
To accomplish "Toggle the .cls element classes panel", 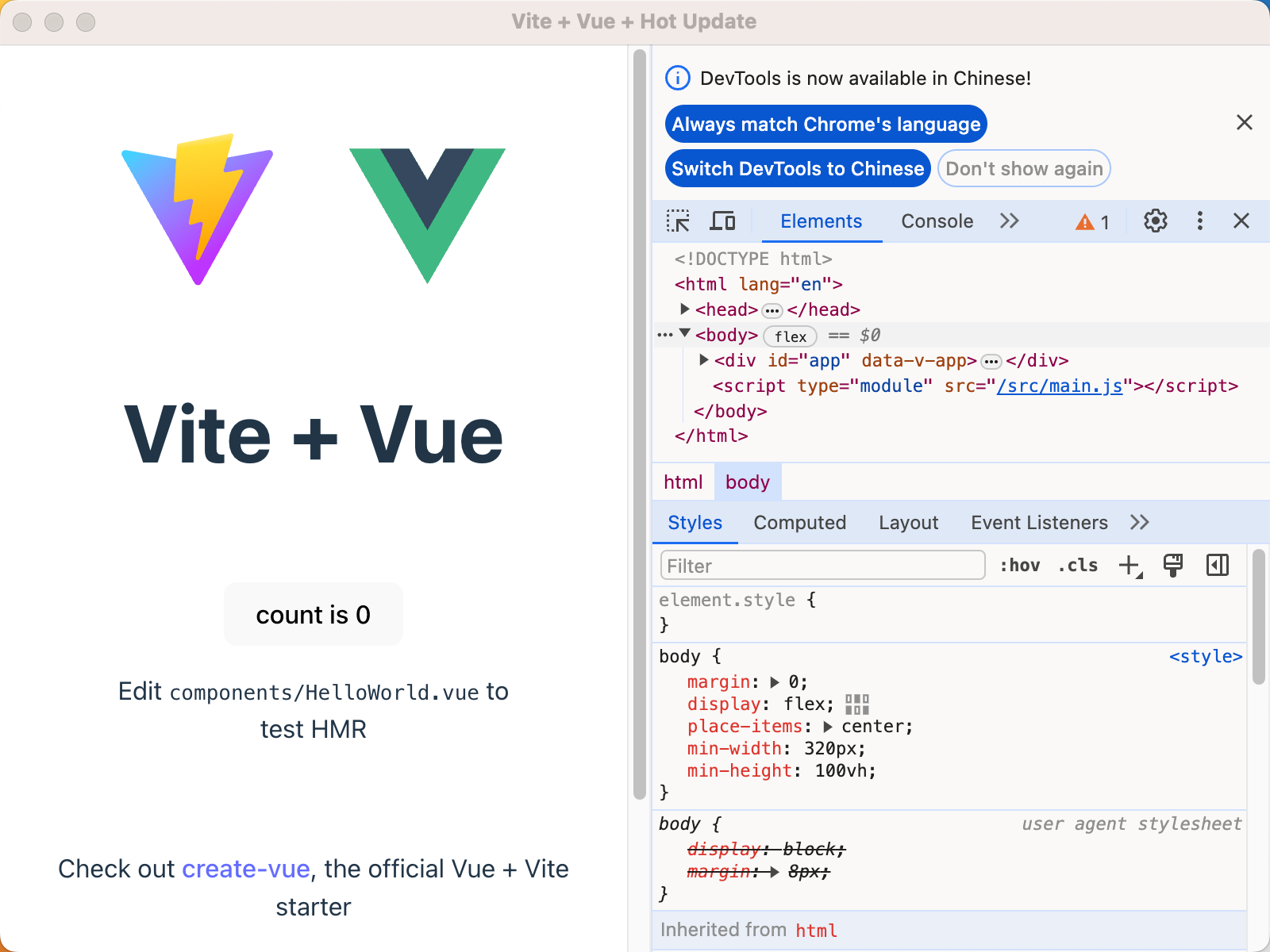I will [1078, 565].
